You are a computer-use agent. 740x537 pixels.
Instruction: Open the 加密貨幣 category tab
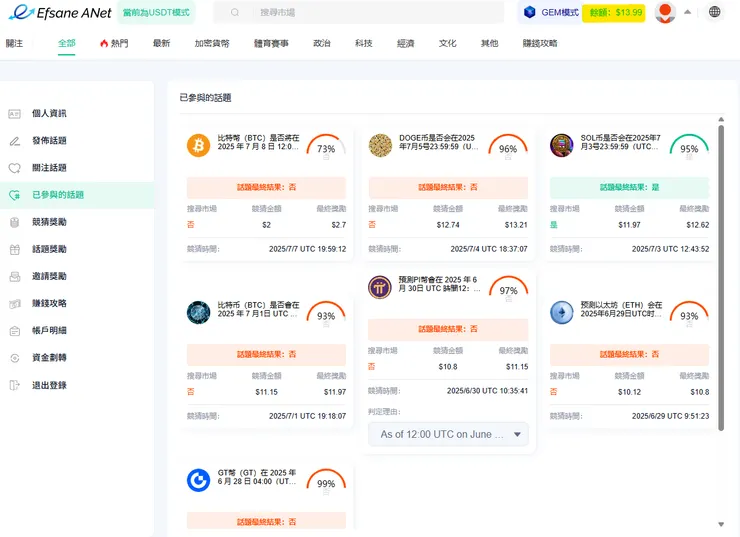coord(212,43)
